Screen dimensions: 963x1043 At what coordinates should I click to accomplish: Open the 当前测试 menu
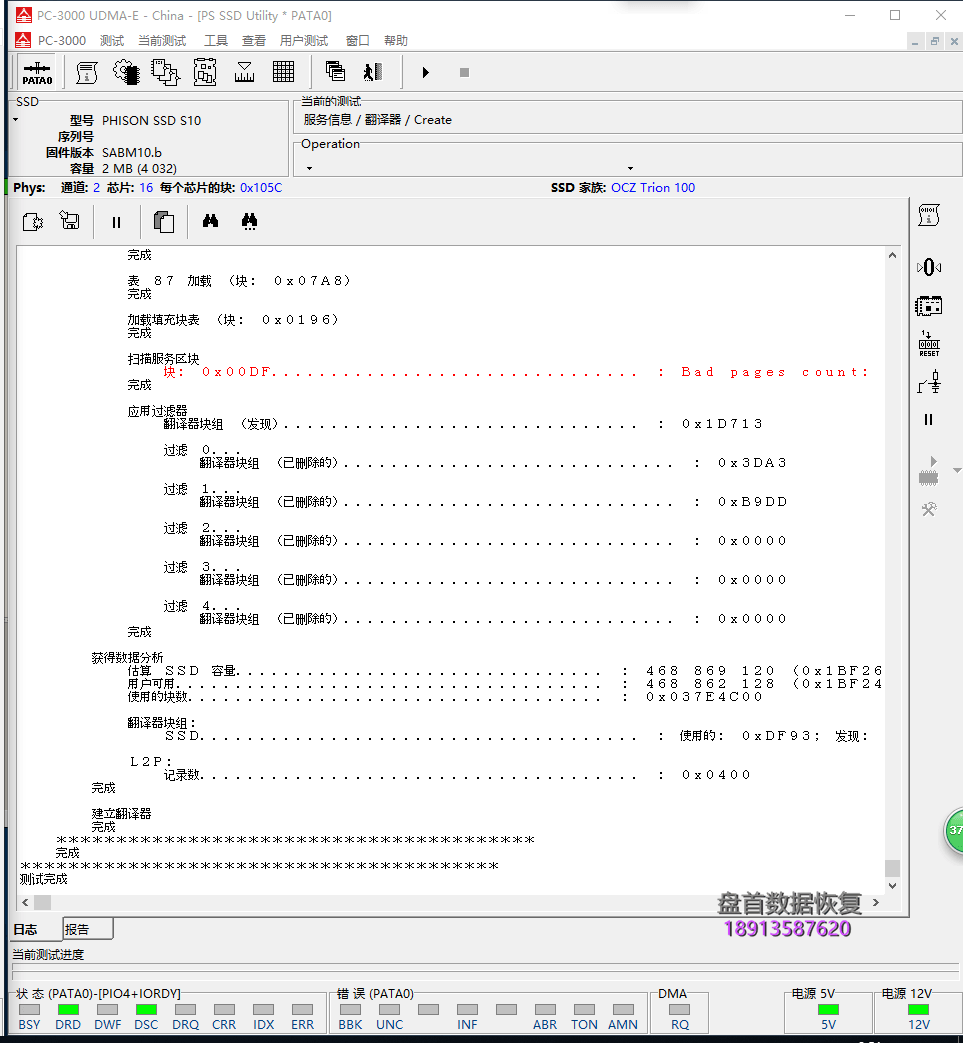point(162,41)
